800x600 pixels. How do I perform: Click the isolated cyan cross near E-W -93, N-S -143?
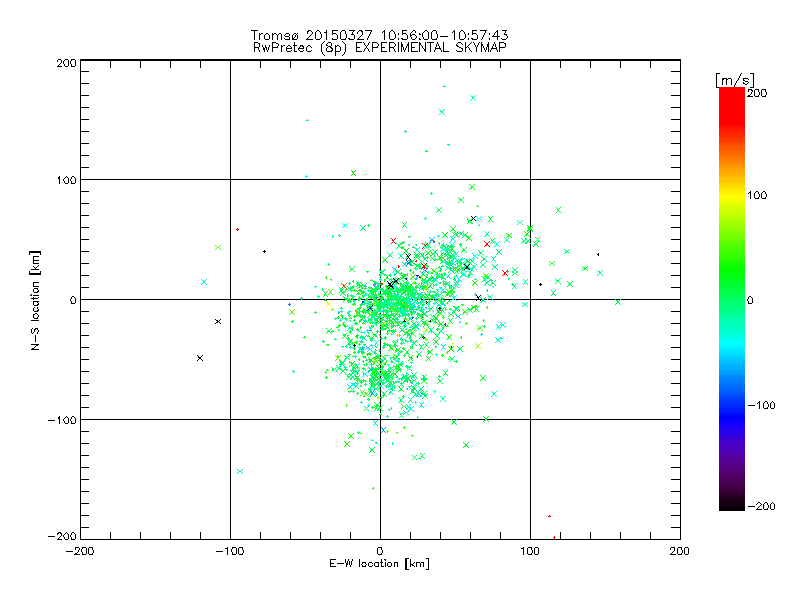click(x=240, y=471)
